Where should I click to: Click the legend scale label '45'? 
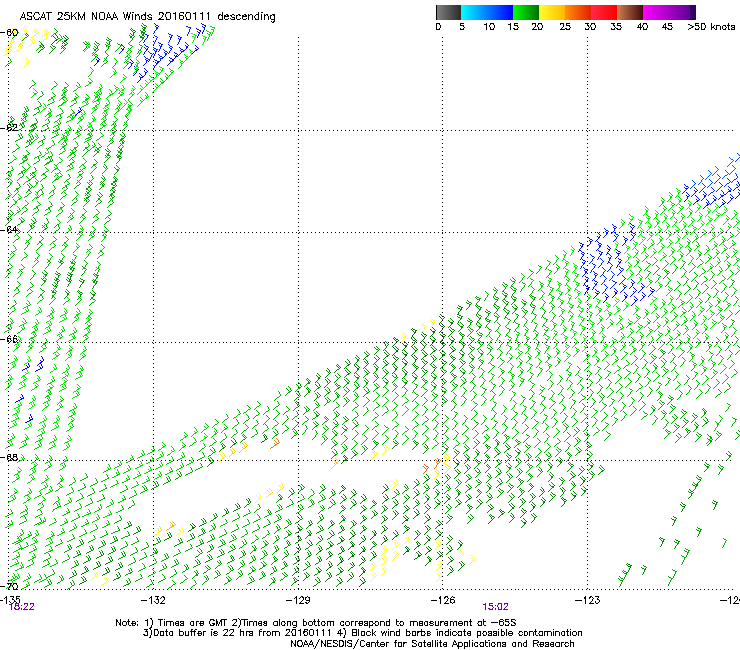(667, 27)
